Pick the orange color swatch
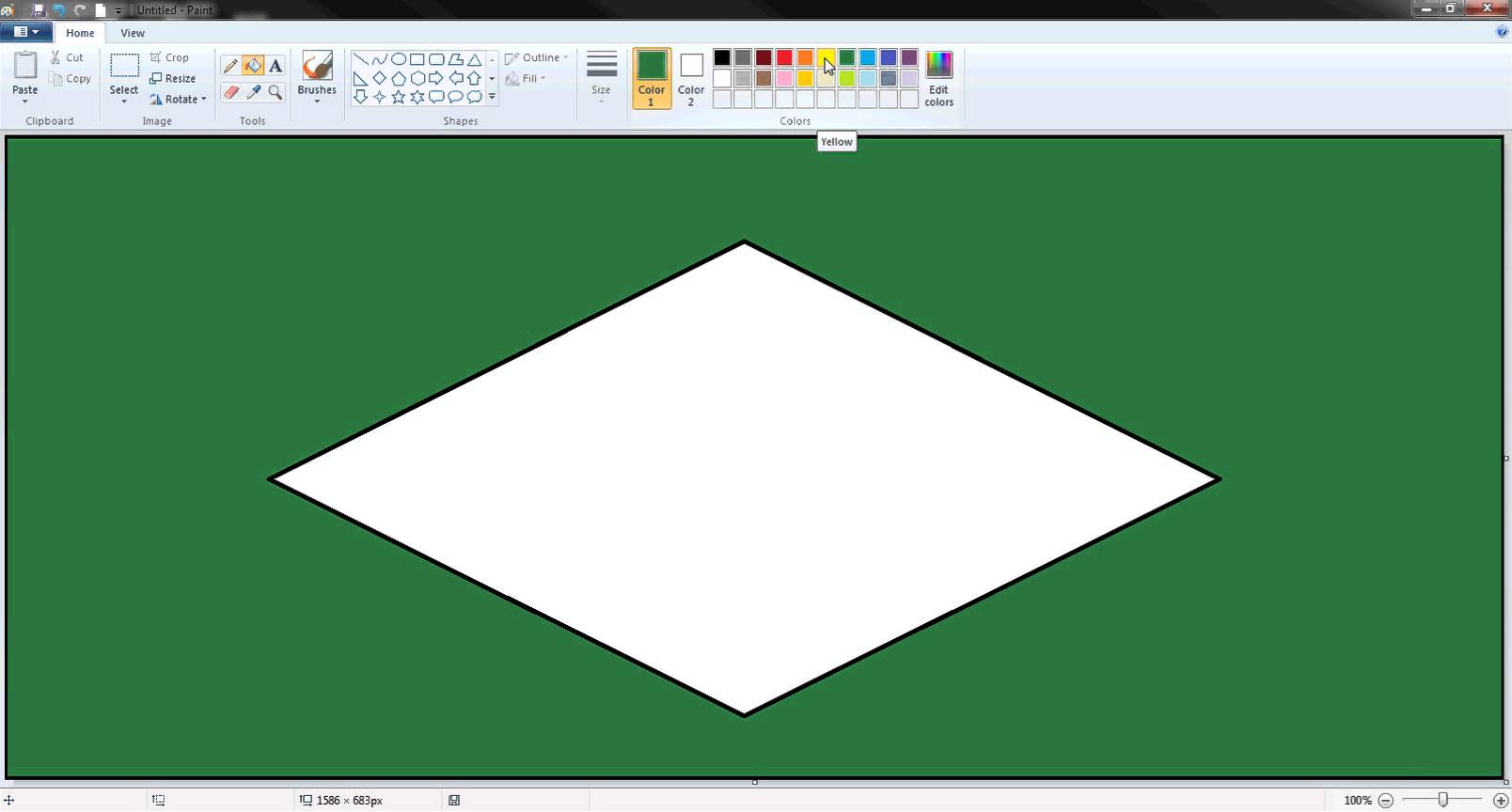 805,57
